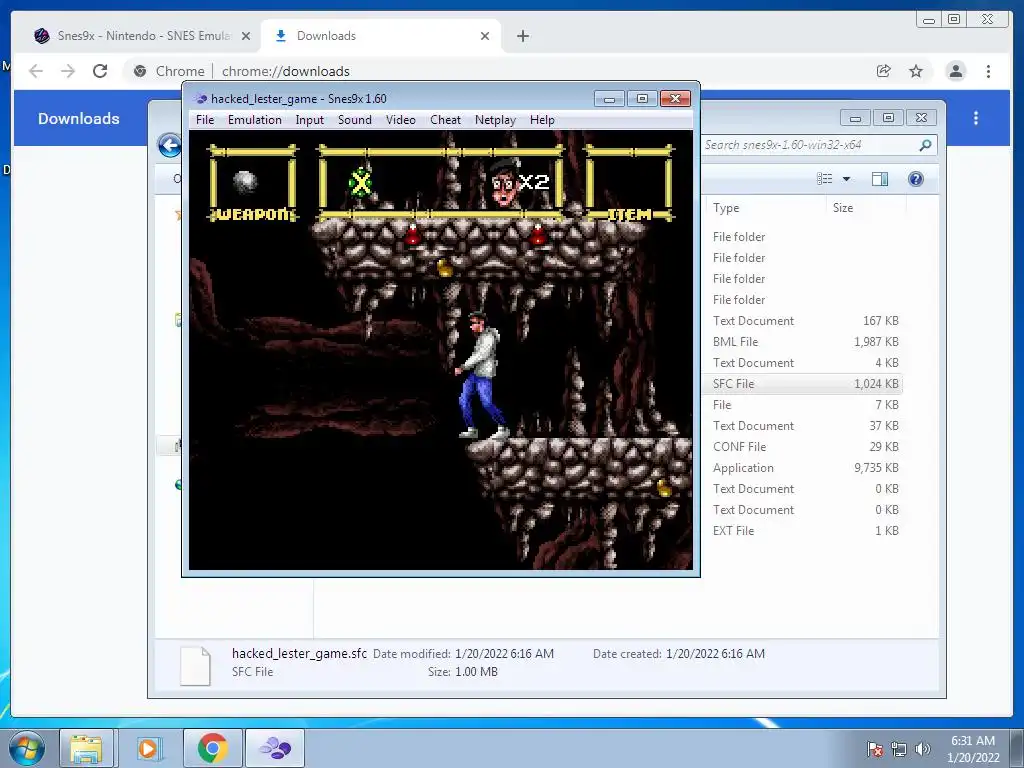Open the volume speaker tray icon

pyautogui.click(x=923, y=749)
